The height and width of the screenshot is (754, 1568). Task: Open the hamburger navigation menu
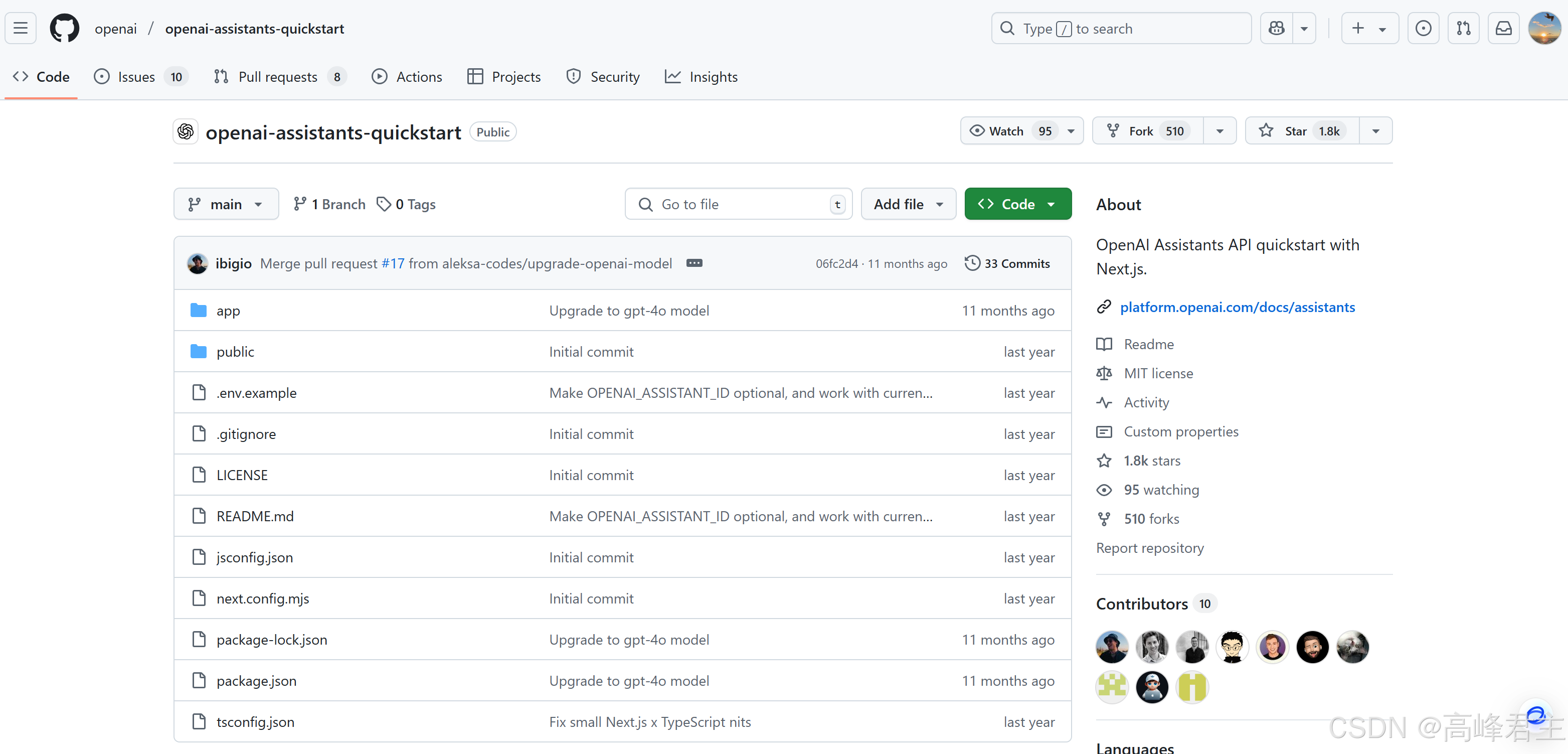(21, 29)
